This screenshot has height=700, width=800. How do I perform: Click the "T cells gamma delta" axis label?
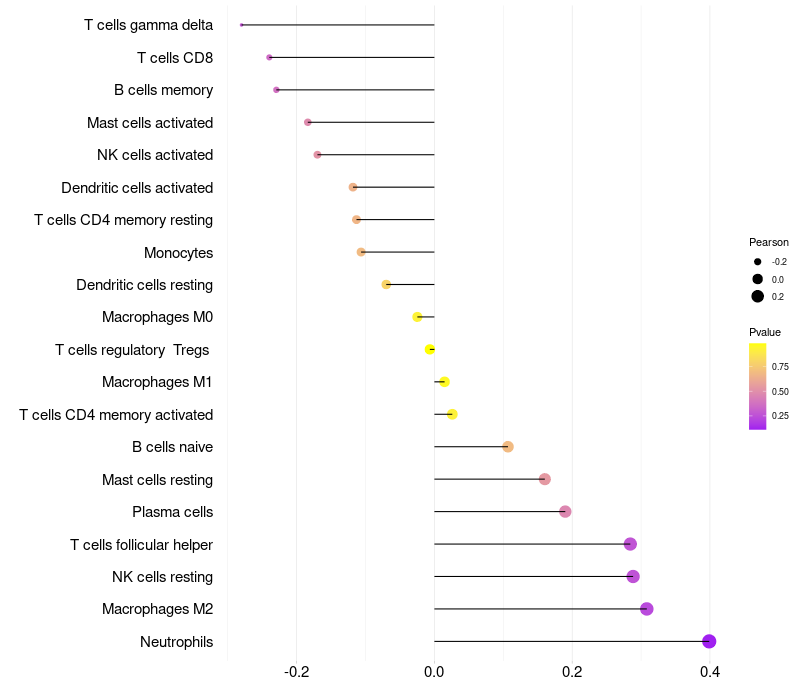pyautogui.click(x=148, y=25)
